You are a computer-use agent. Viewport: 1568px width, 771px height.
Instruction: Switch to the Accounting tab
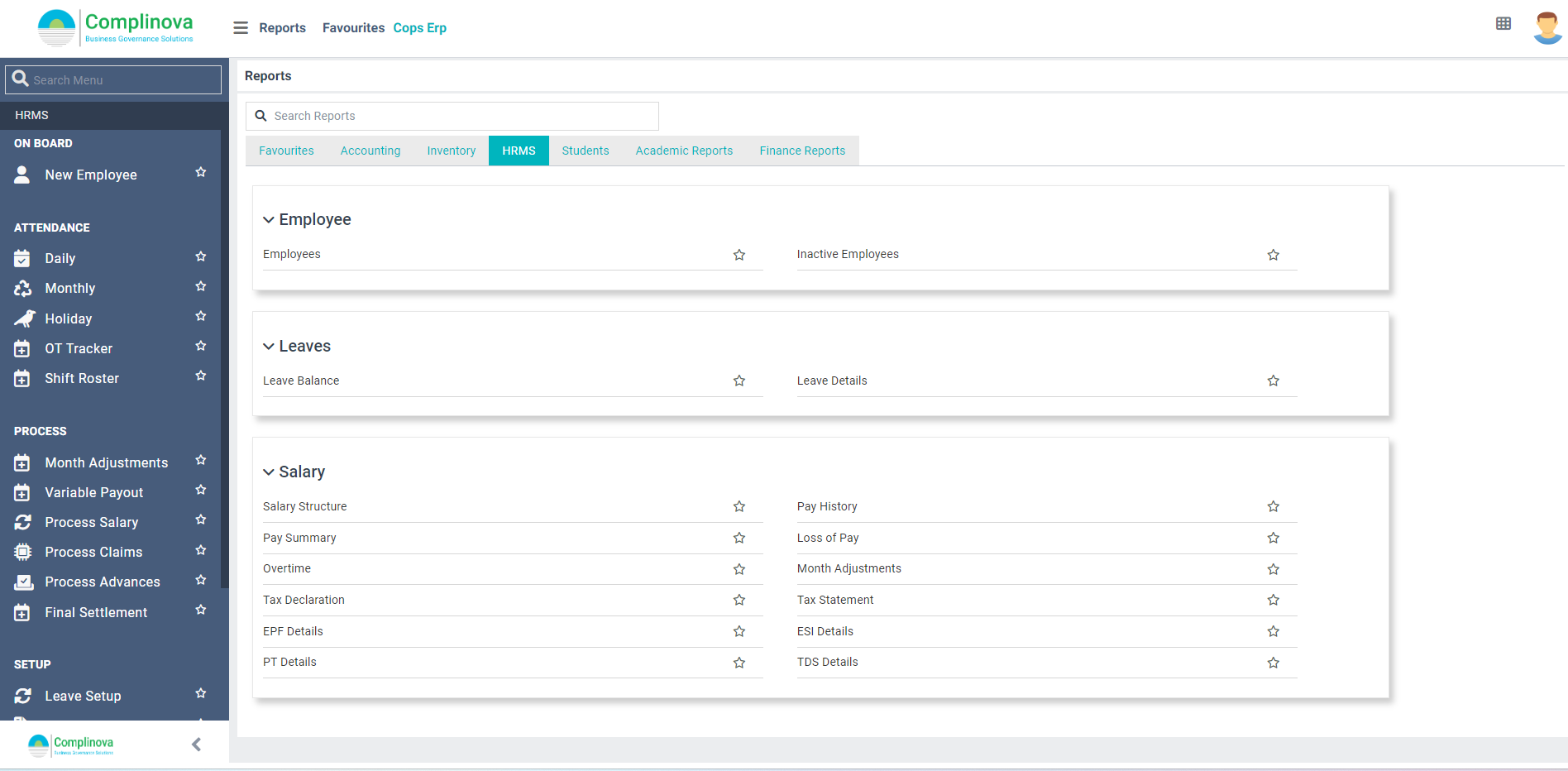tap(370, 151)
